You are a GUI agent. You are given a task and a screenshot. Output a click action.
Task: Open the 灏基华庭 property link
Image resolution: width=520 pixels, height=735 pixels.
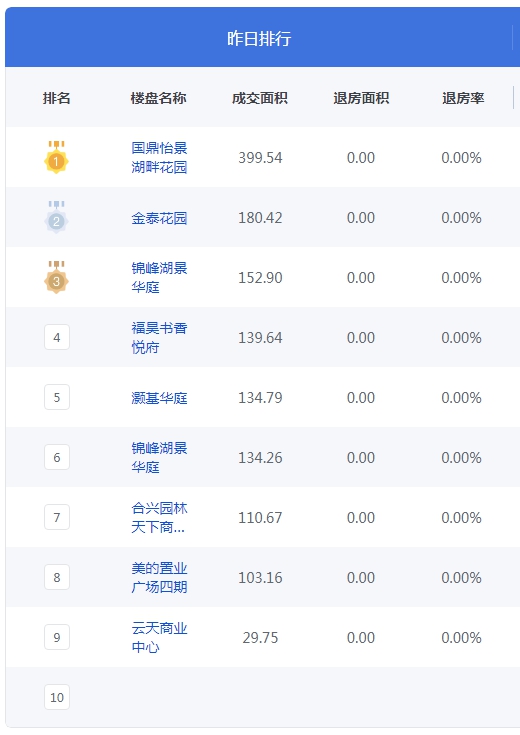tap(159, 398)
